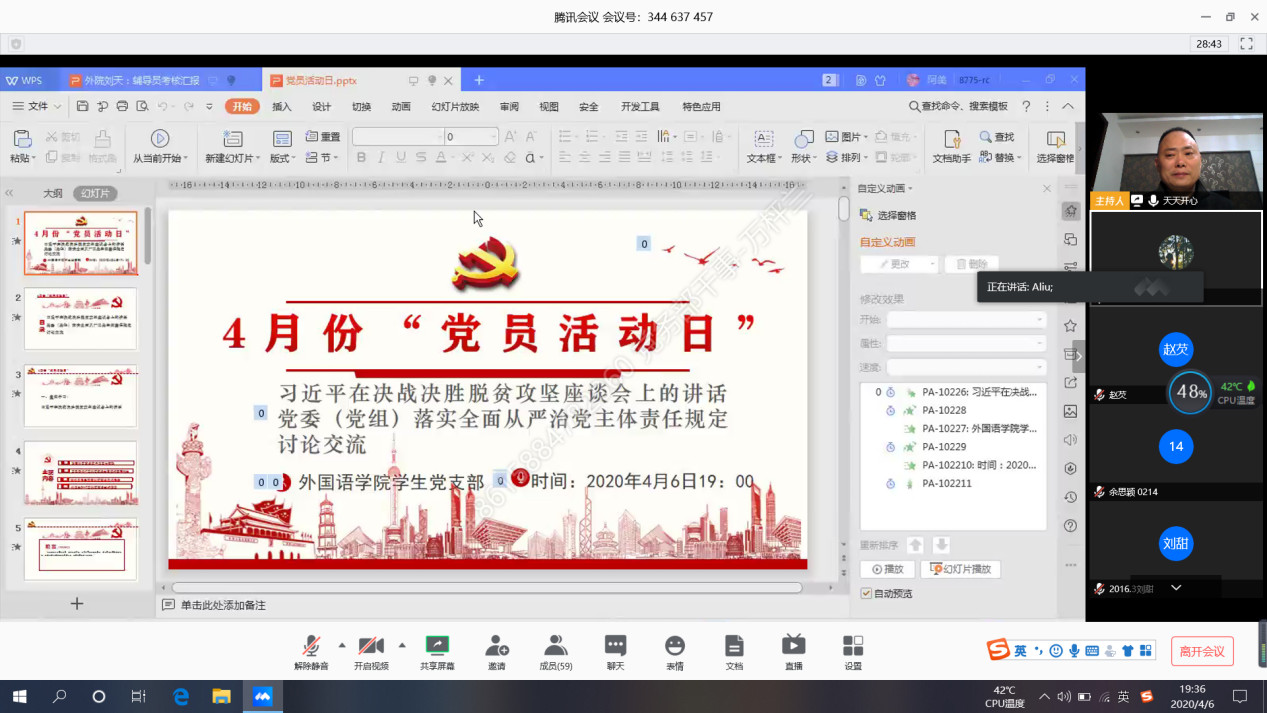Screen dimensions: 1267x713
Task: Click the 离开会议 leave meeting button
Action: 1202,651
